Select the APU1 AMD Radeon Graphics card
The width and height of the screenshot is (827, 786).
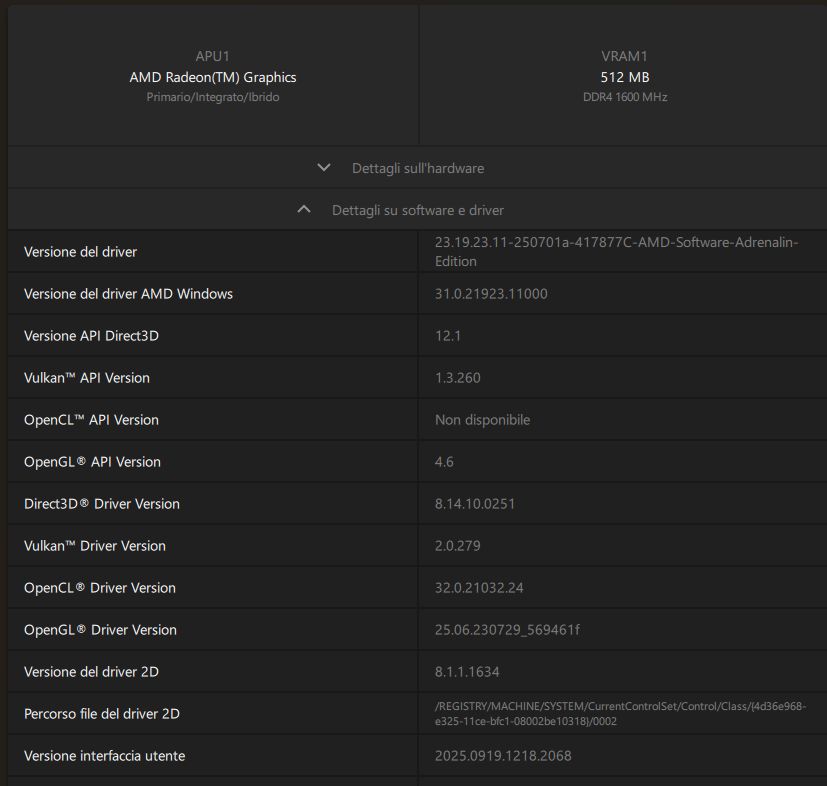pyautogui.click(x=213, y=77)
